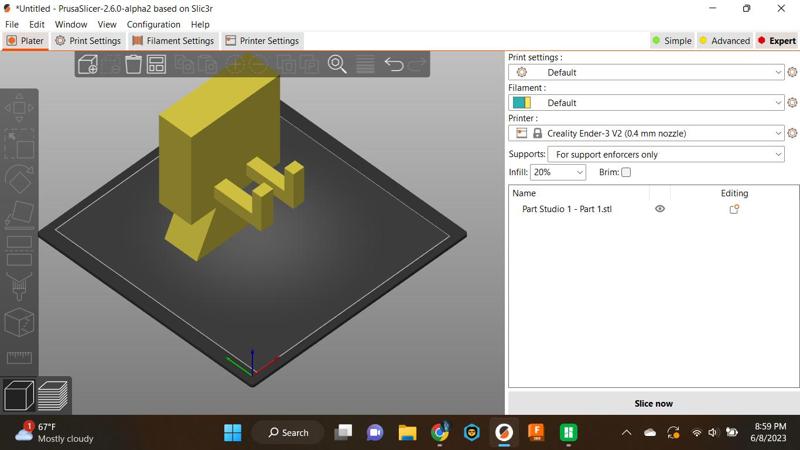
Task: Open the Help menu
Action: click(200, 24)
